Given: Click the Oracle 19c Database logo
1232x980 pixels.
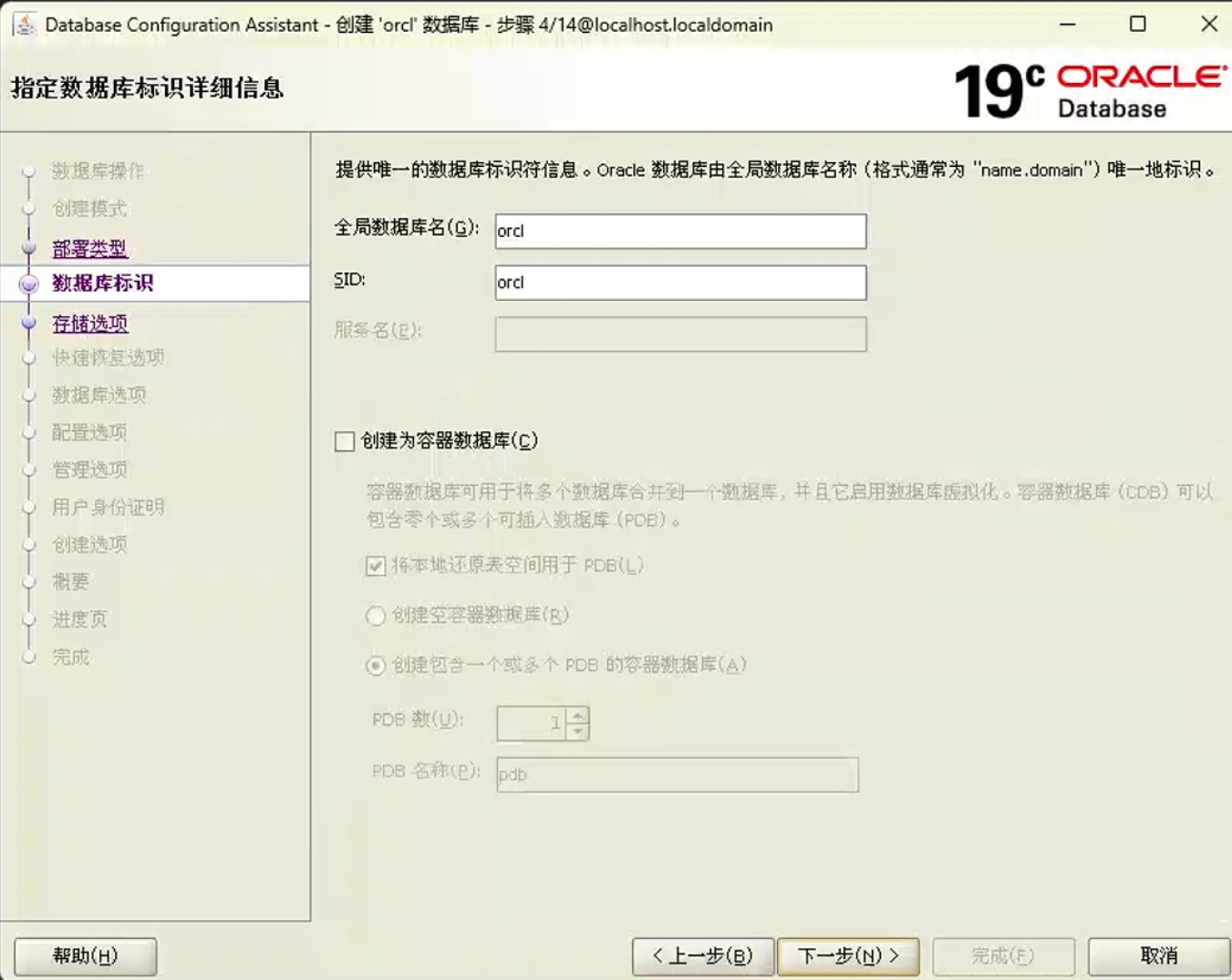Looking at the screenshot, I should tap(1090, 91).
